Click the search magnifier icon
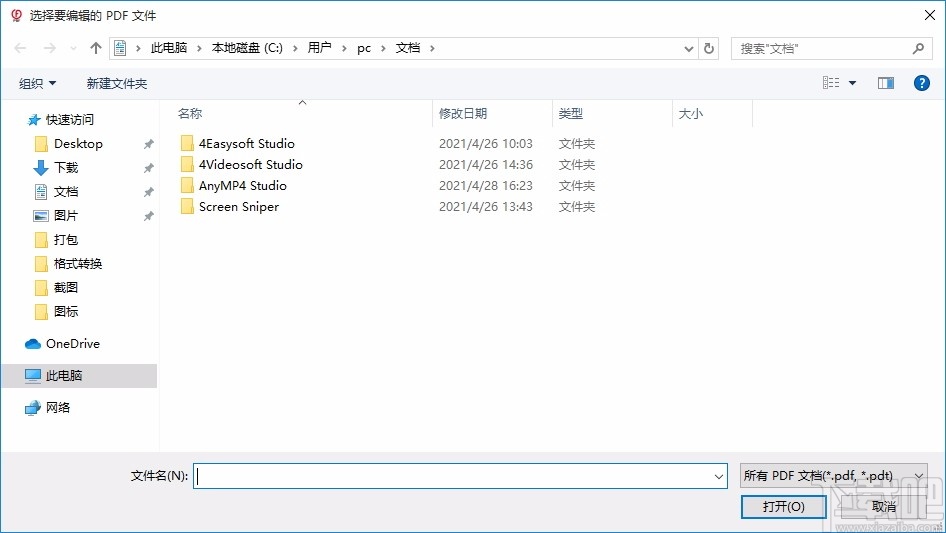 pyautogui.click(x=918, y=48)
